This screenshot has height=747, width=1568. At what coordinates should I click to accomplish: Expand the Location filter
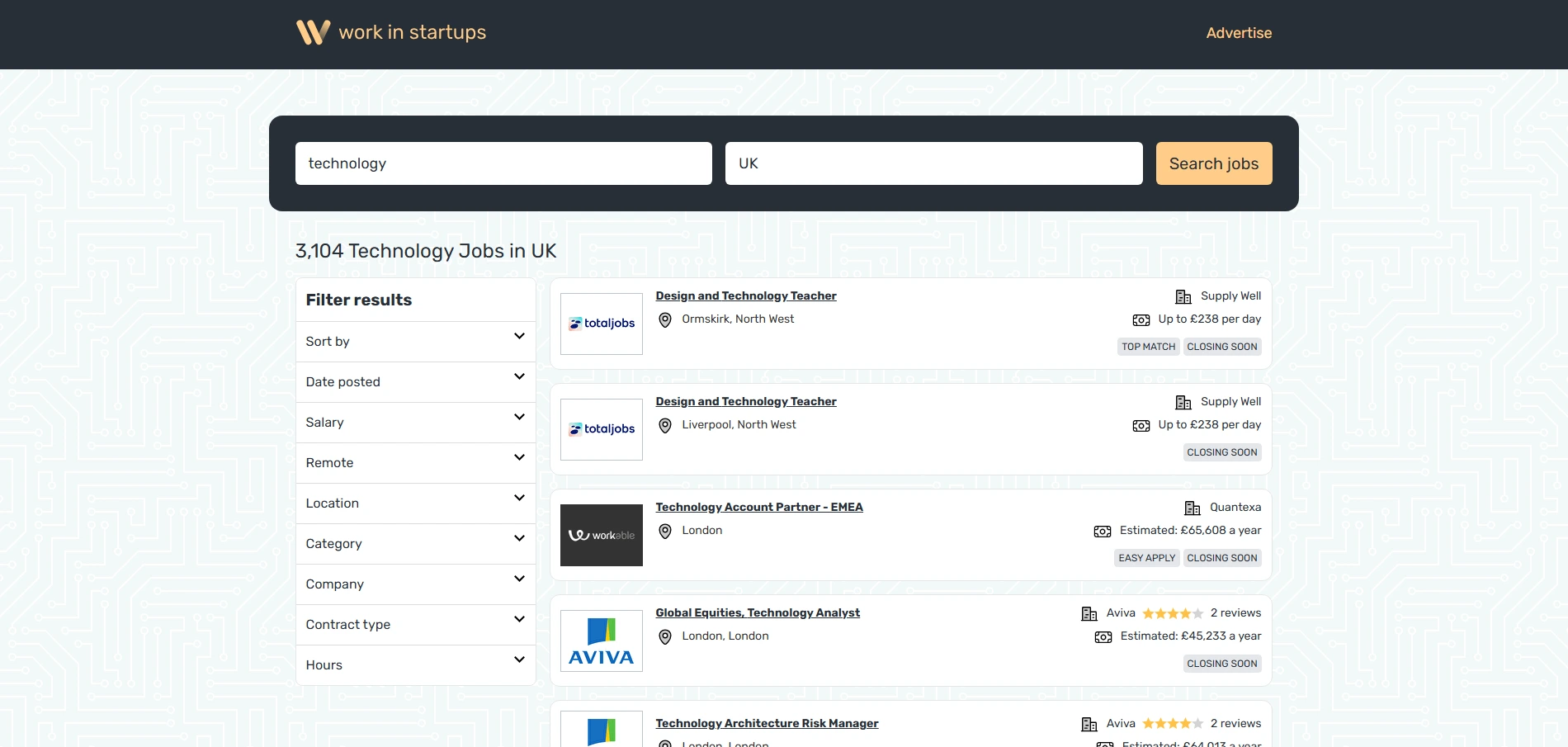416,504
